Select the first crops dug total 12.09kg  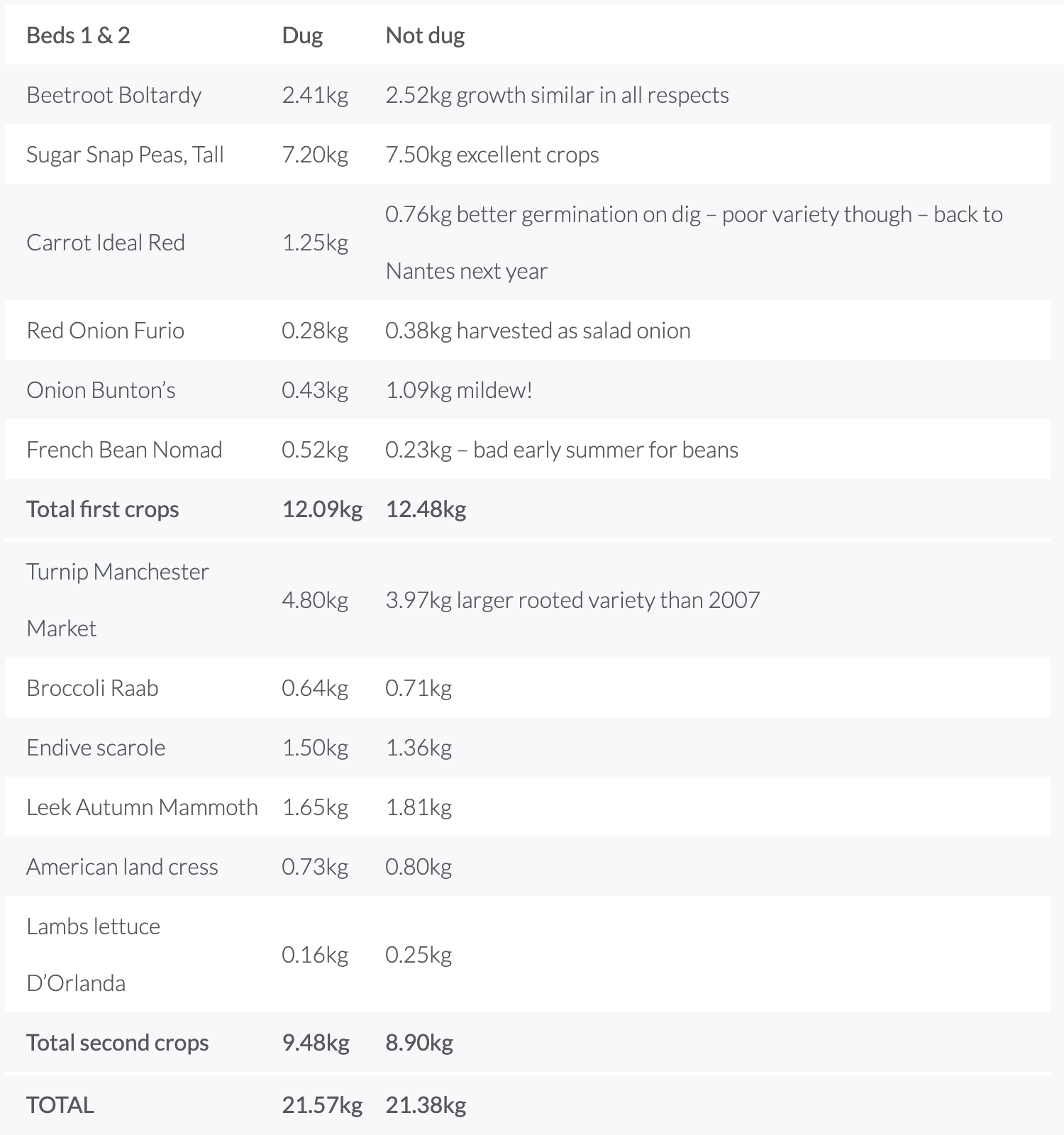[322, 509]
